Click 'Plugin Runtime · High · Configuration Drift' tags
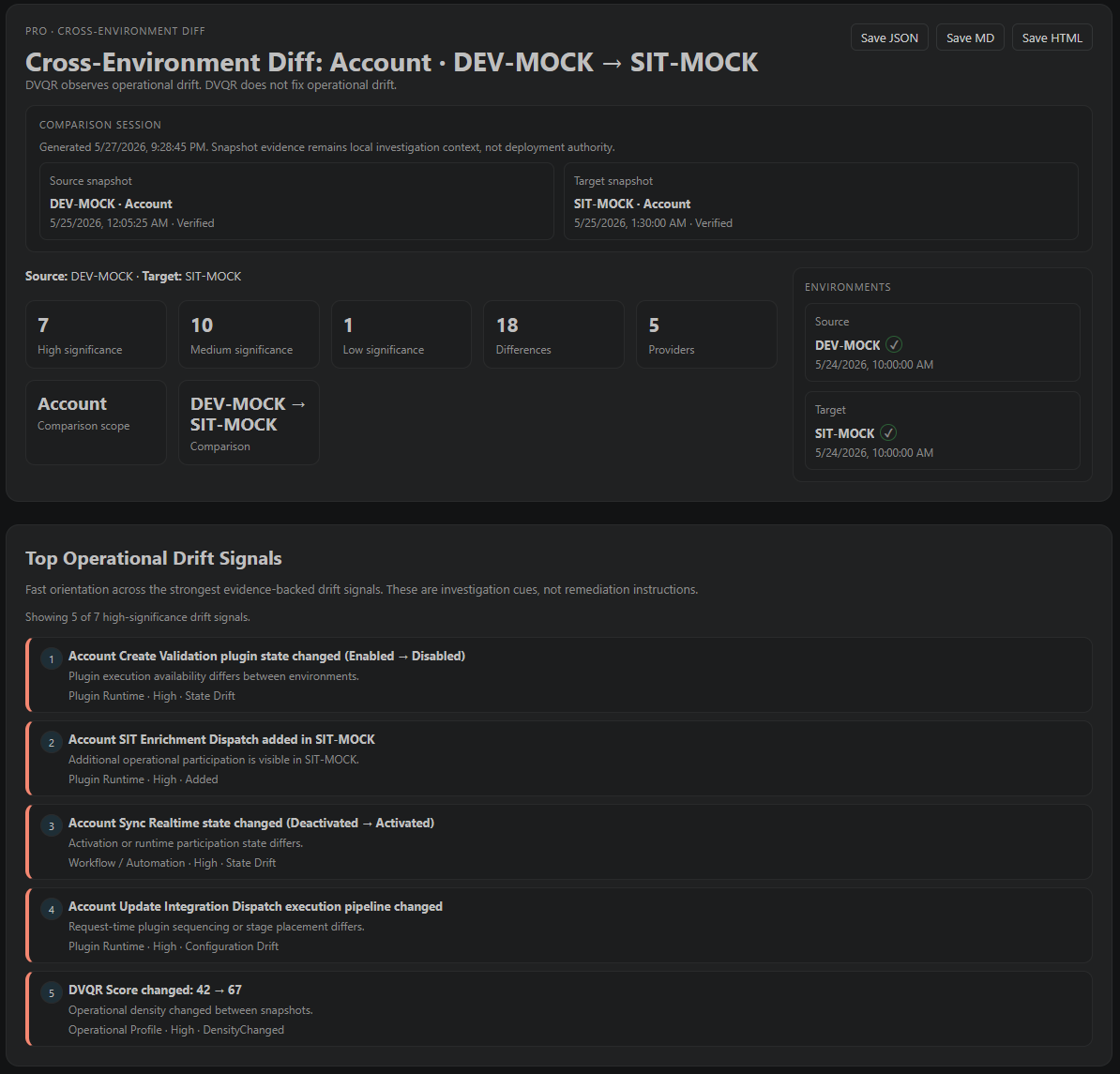 coord(174,946)
